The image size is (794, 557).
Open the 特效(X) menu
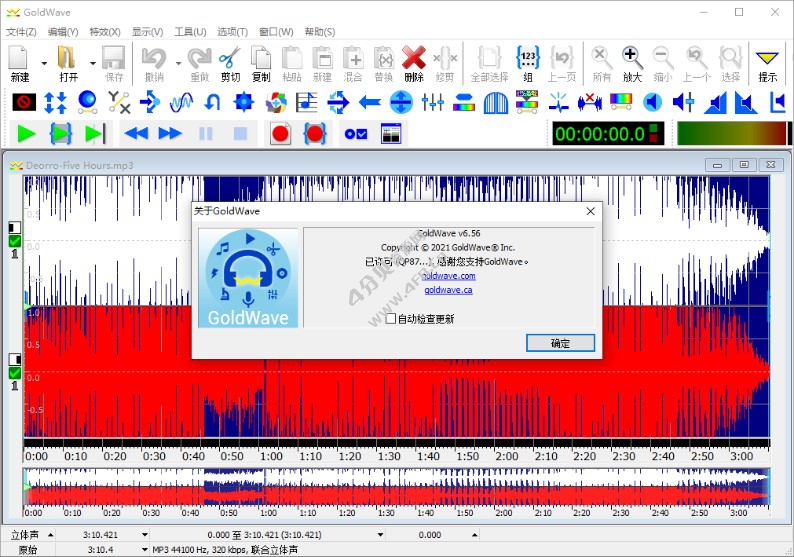[x=105, y=32]
